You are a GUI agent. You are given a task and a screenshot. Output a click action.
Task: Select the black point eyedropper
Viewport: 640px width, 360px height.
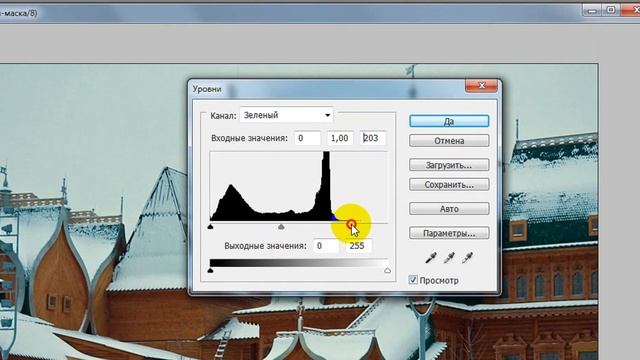[431, 258]
